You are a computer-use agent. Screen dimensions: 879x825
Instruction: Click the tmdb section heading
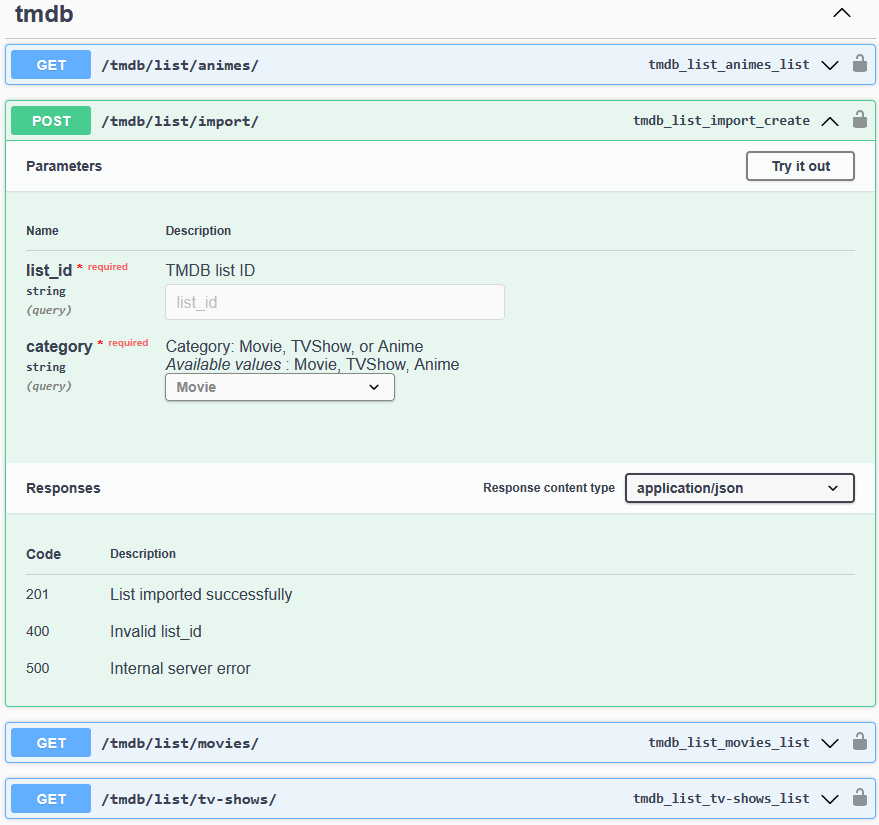44,13
